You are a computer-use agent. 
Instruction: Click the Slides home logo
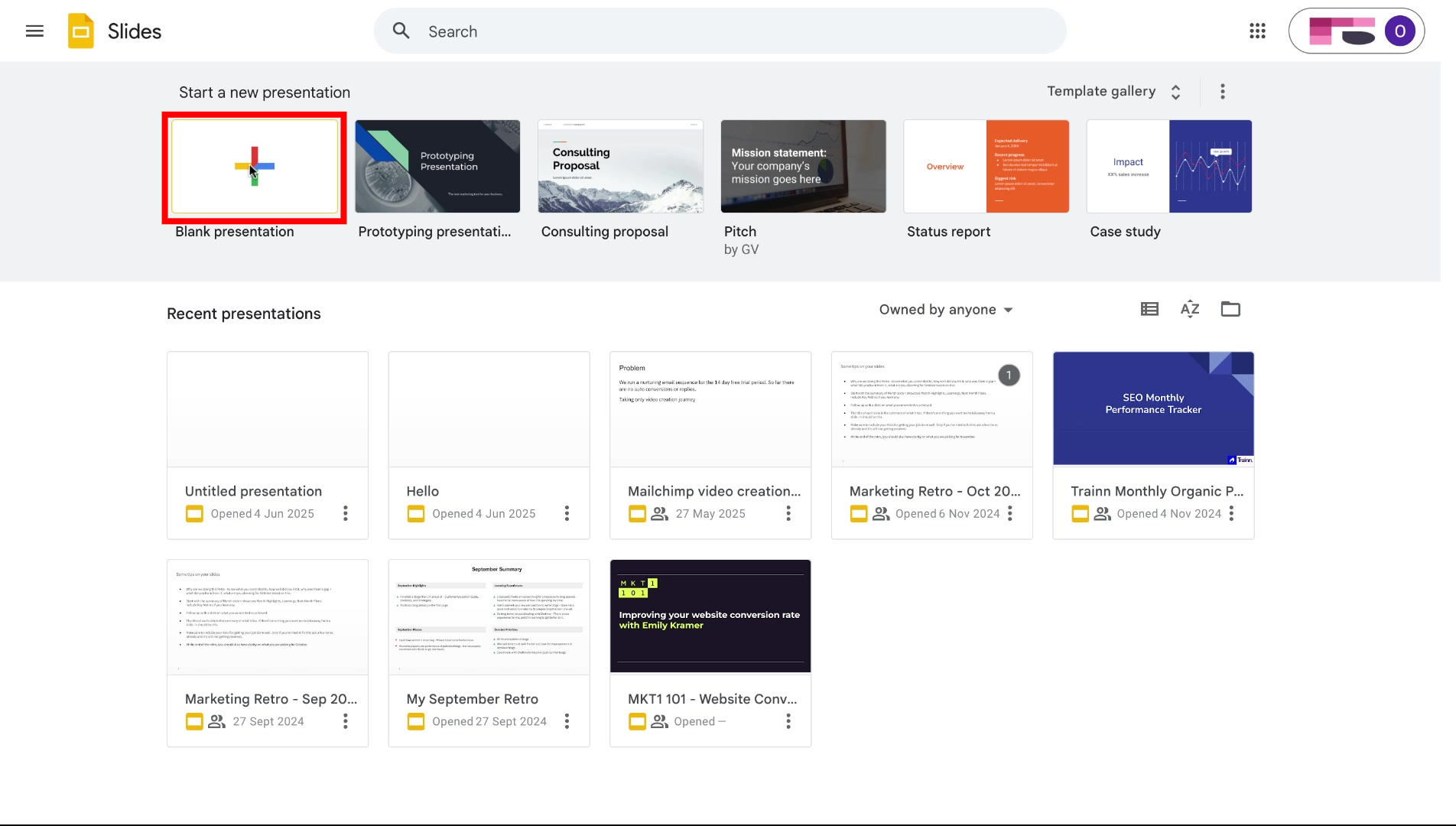[80, 31]
